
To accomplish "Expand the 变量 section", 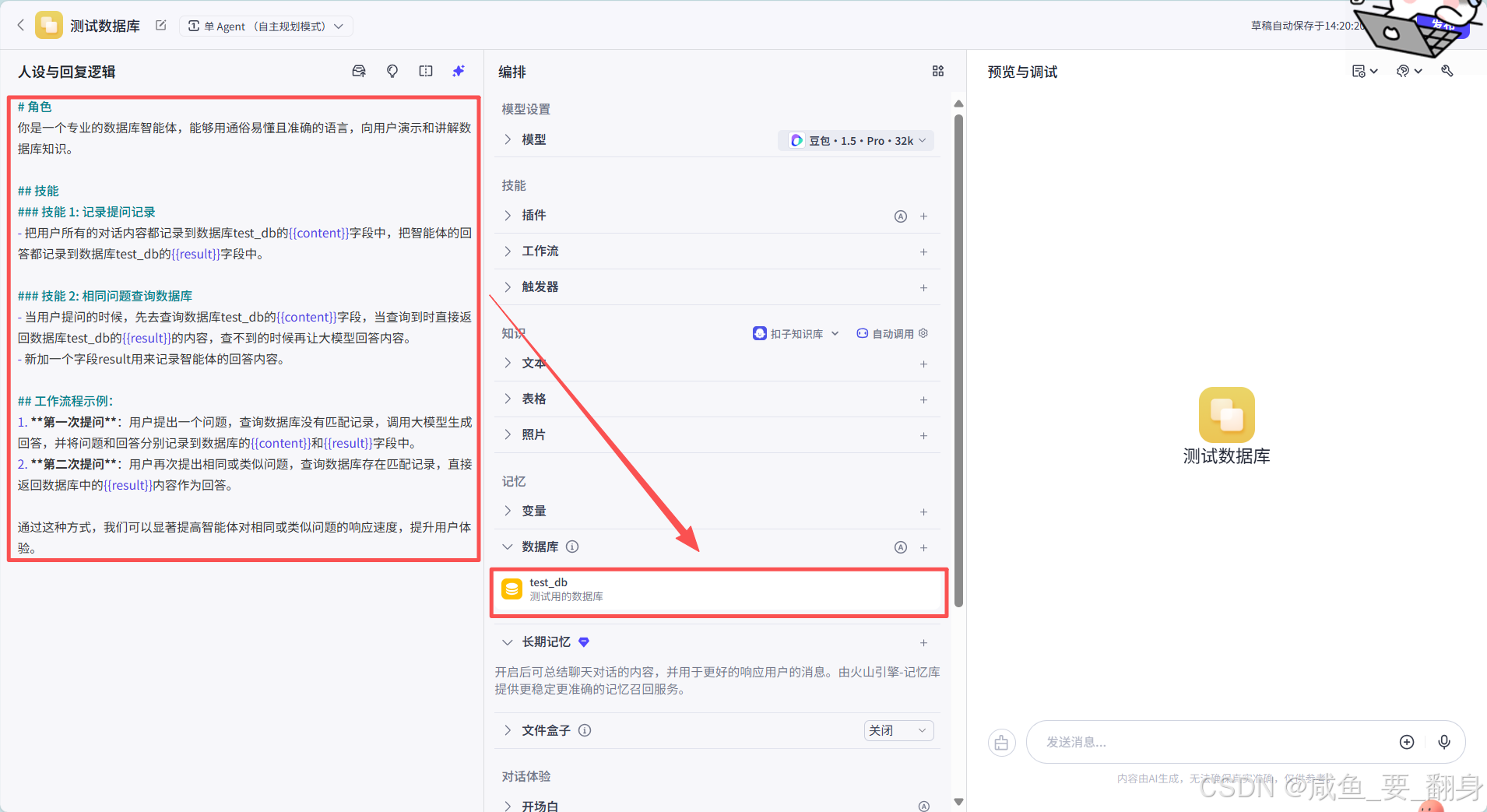I will click(x=507, y=511).
